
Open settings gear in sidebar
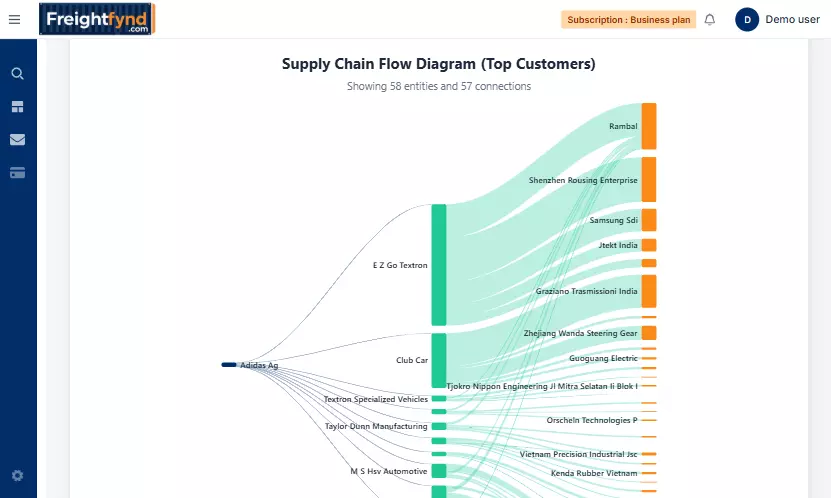pos(17,476)
